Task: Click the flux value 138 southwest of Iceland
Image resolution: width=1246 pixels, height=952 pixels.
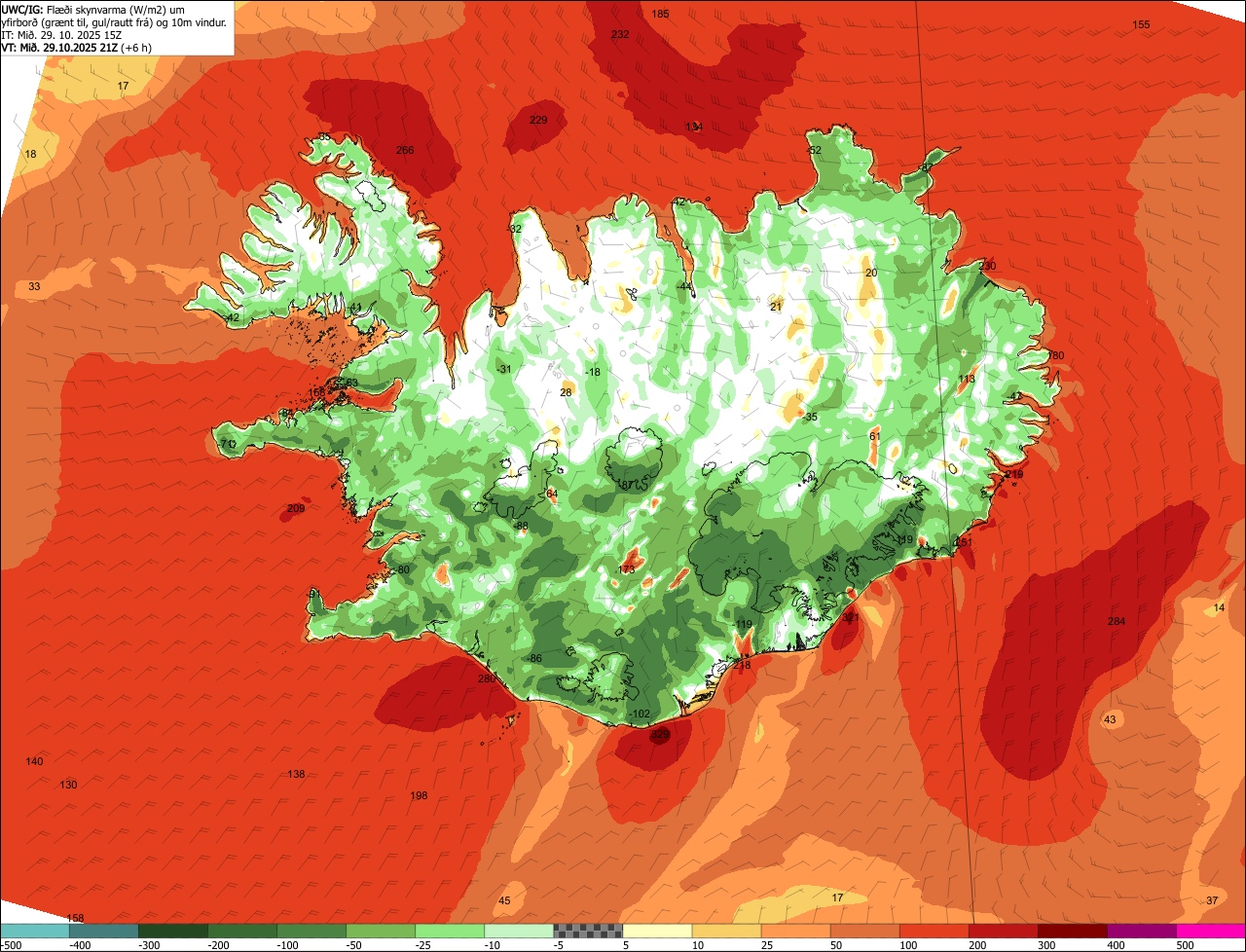Action: coord(296,774)
